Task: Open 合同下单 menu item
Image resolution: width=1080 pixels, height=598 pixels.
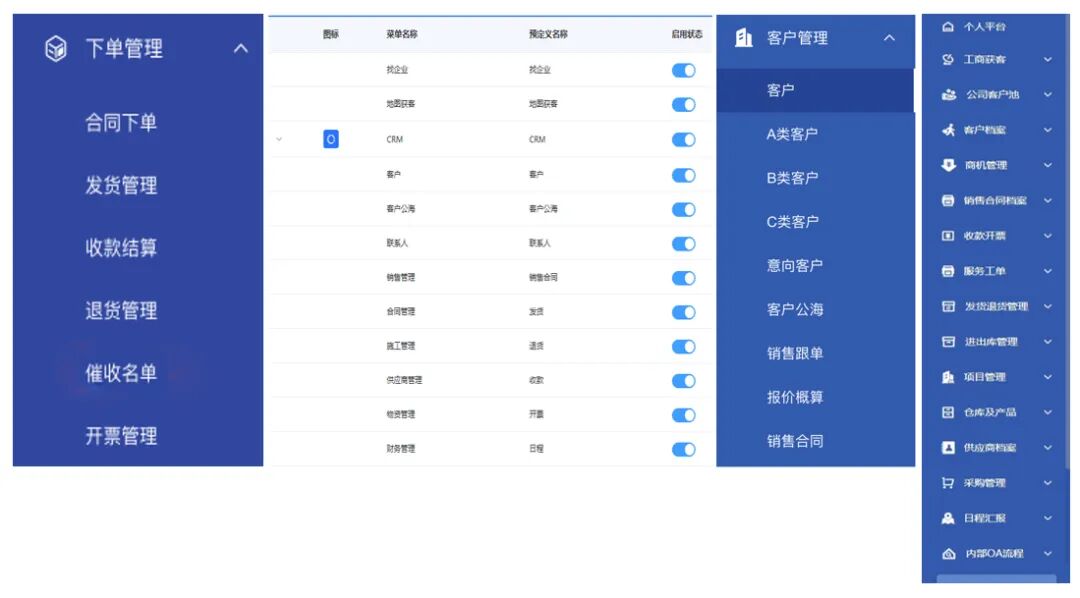Action: coord(121,123)
